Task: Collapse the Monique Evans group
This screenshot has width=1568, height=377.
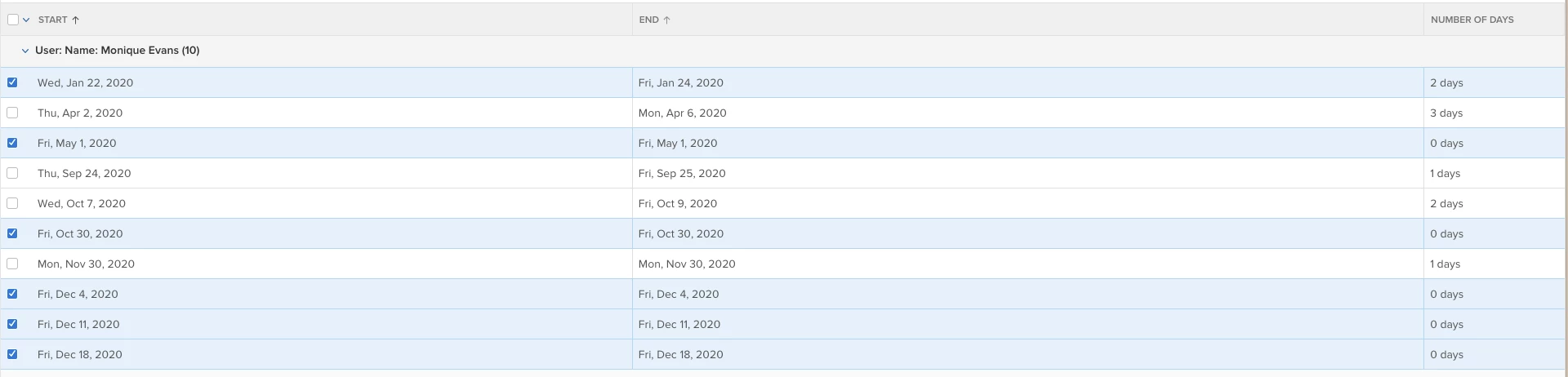Action: coord(25,51)
